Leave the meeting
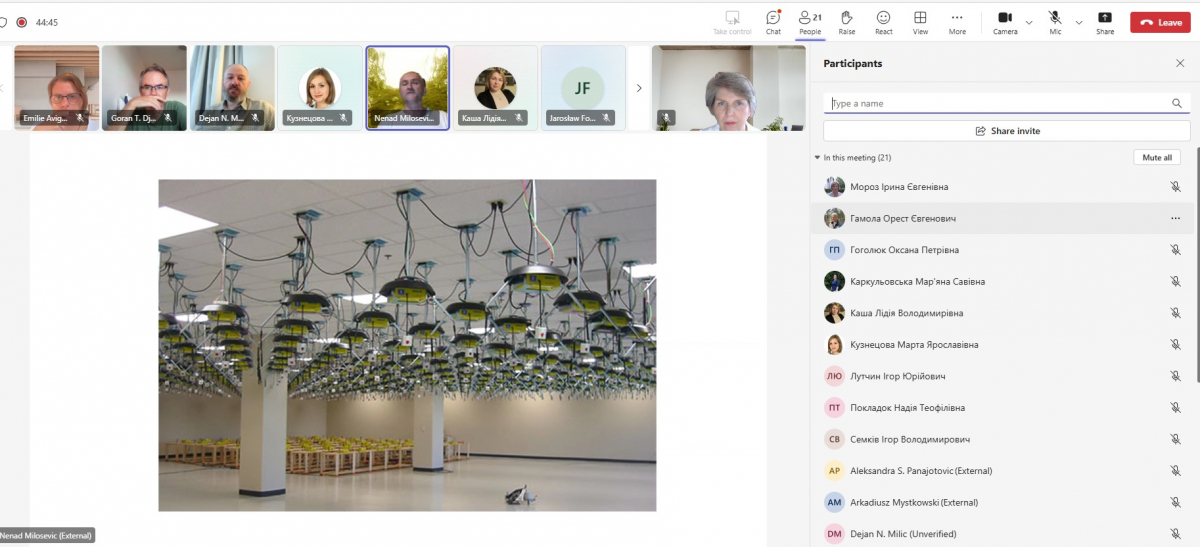 1160,22
